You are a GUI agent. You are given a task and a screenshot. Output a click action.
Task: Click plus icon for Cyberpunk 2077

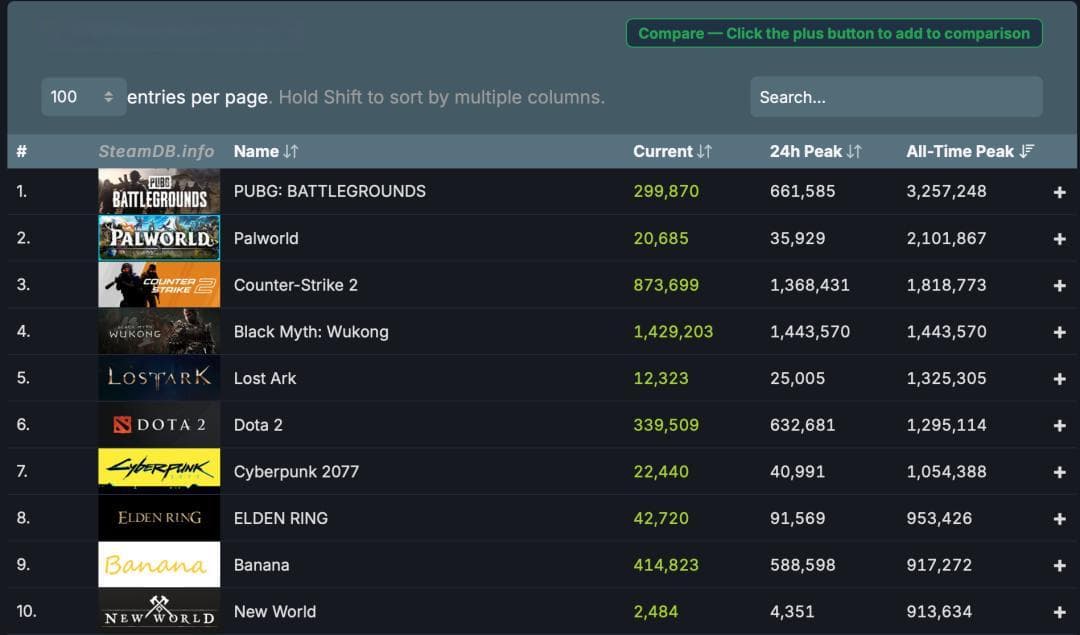coord(1059,472)
